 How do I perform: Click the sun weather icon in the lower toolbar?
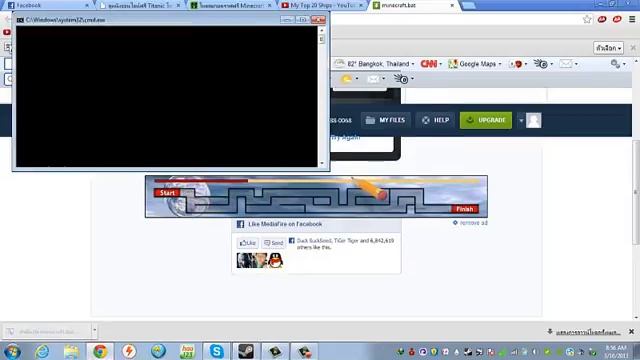[x=346, y=79]
